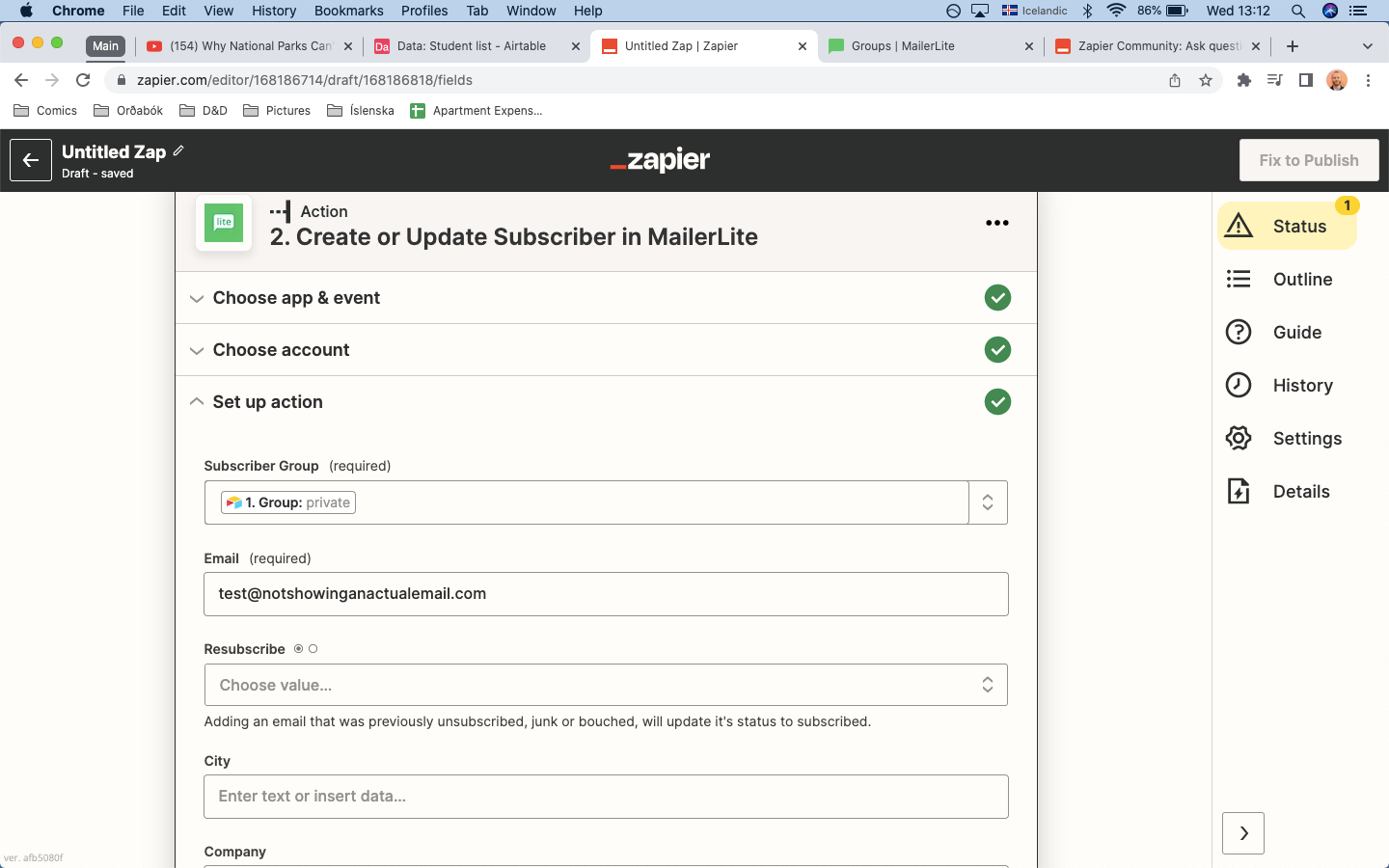Open the D&D bookmark folder
Image resolution: width=1389 pixels, height=868 pixels.
(x=204, y=111)
